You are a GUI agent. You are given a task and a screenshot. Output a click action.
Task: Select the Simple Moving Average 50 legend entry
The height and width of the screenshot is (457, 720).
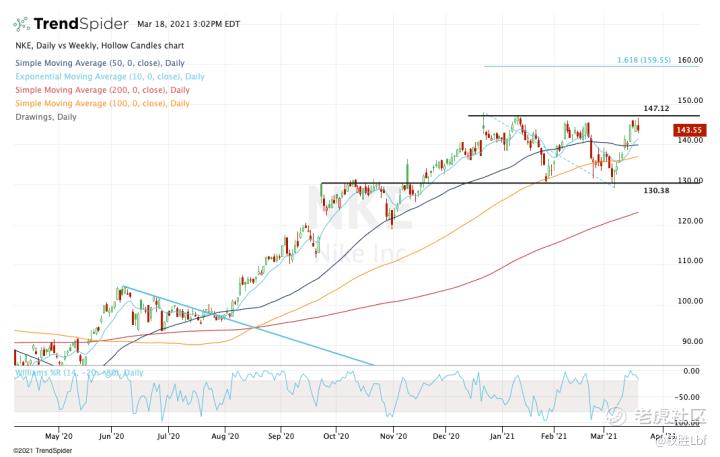100,63
